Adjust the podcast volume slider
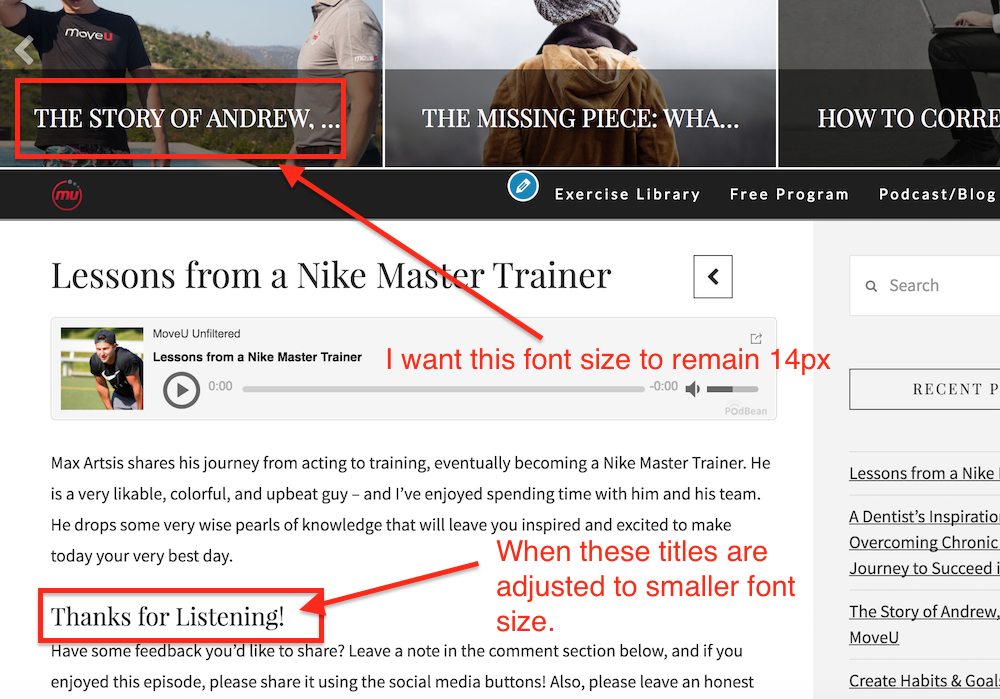 point(732,389)
